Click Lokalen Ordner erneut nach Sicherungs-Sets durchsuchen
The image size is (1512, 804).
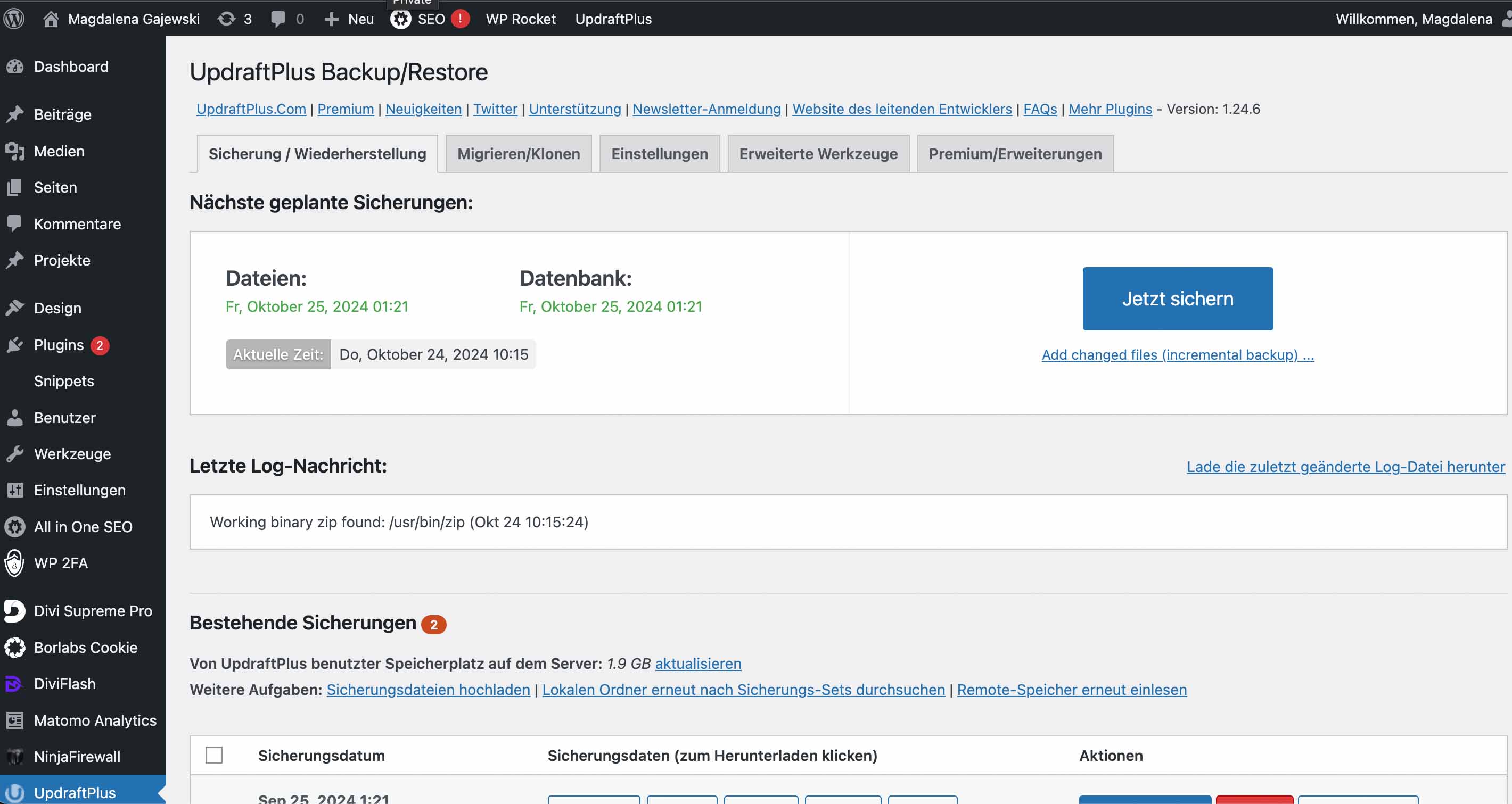click(744, 690)
